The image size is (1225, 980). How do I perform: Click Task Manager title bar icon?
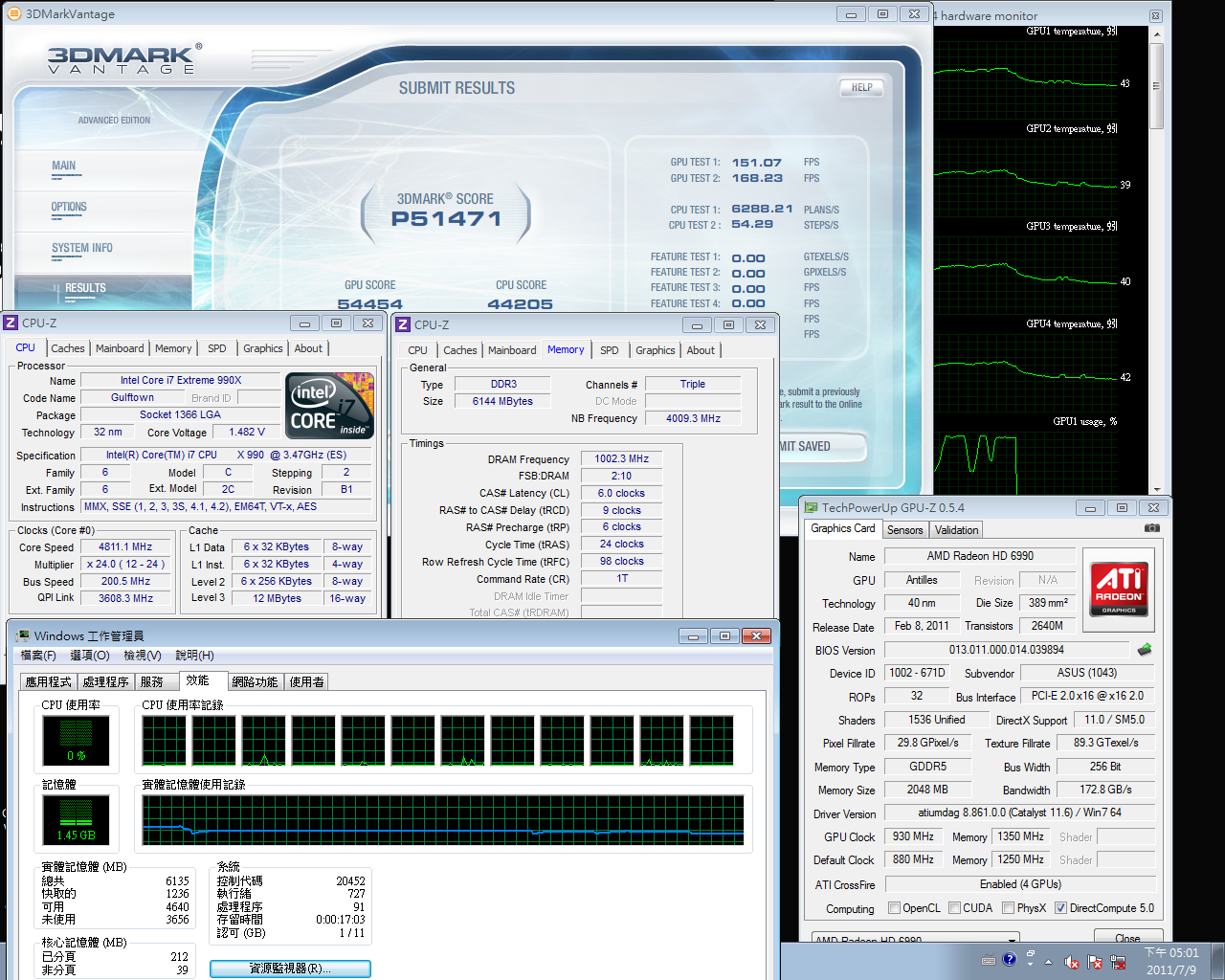pyautogui.click(x=22, y=635)
